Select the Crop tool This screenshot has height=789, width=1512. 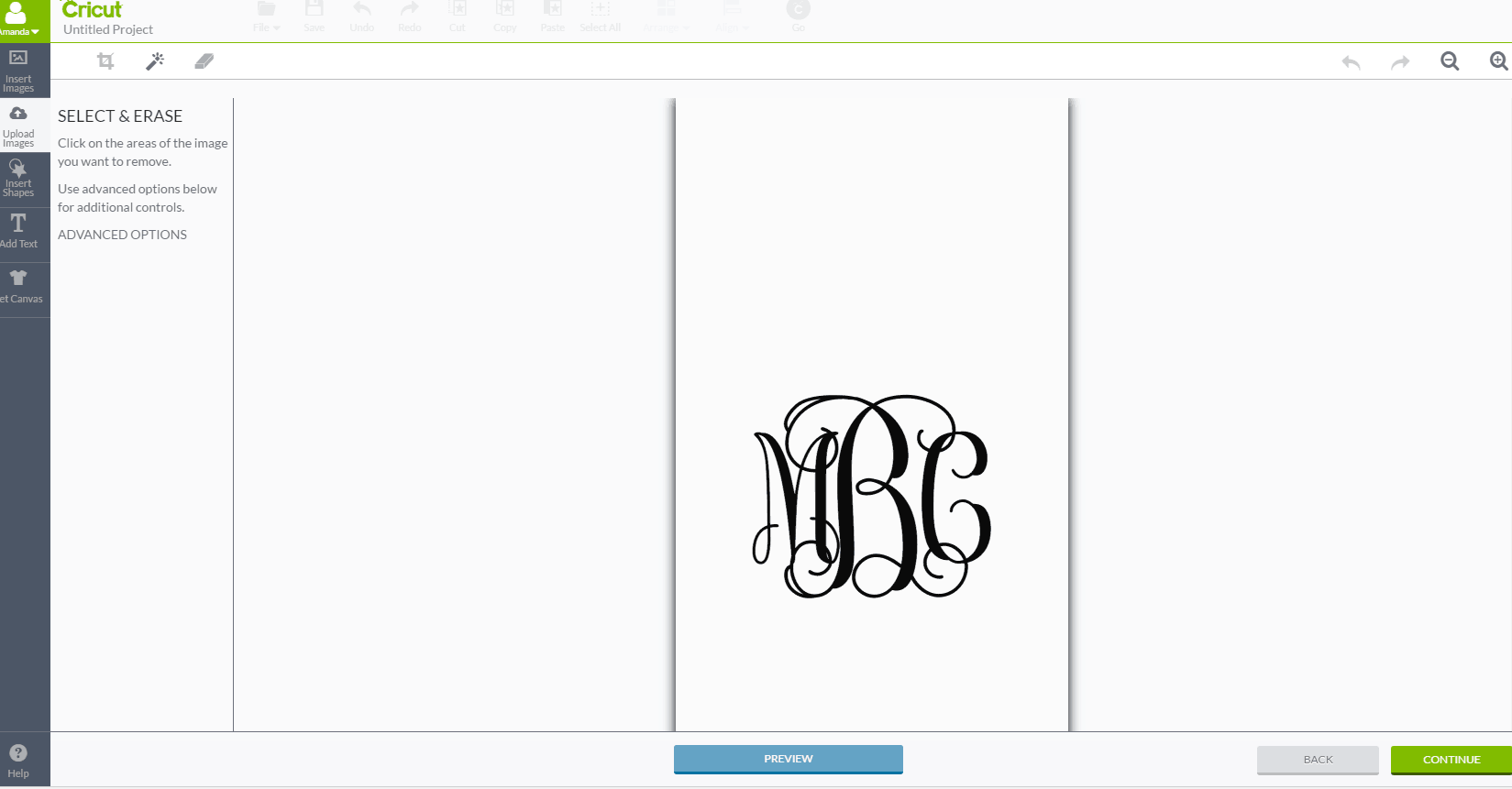coord(105,61)
